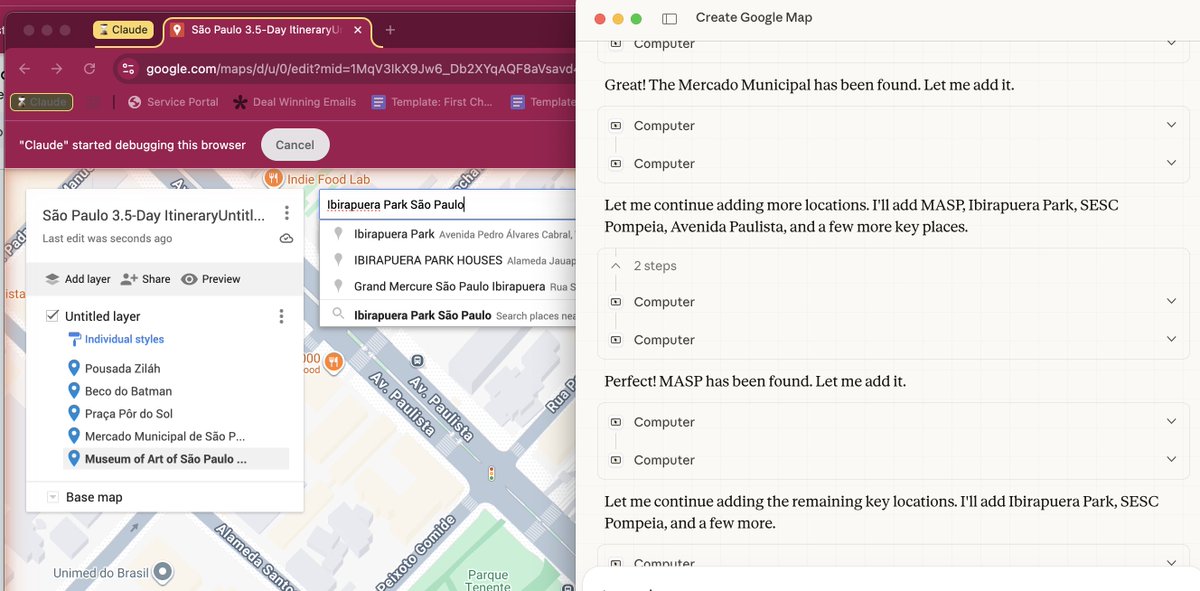Open a new browser tab
This screenshot has height=591, width=1200.
390,30
